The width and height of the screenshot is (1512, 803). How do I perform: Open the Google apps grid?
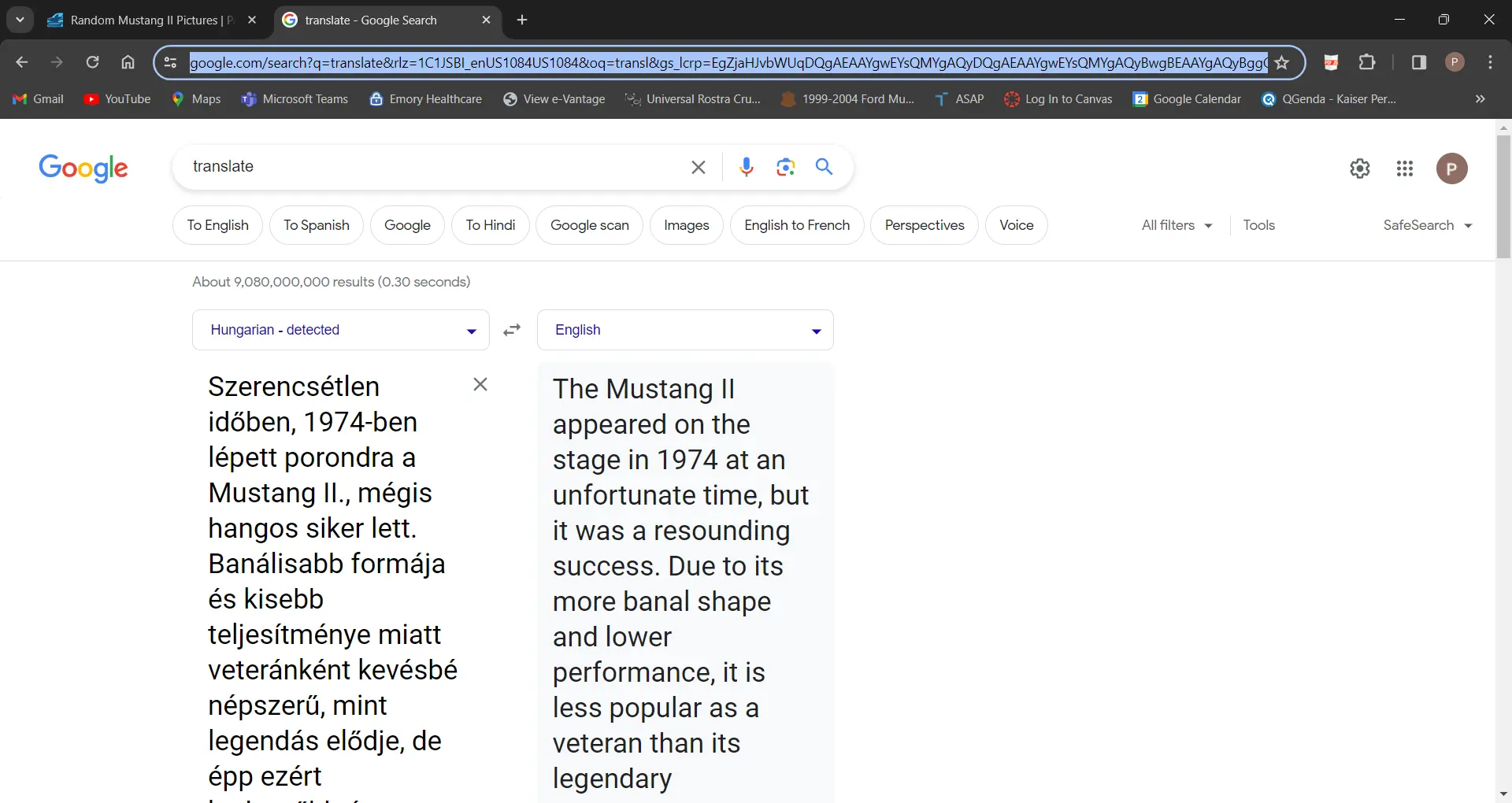[1405, 168]
